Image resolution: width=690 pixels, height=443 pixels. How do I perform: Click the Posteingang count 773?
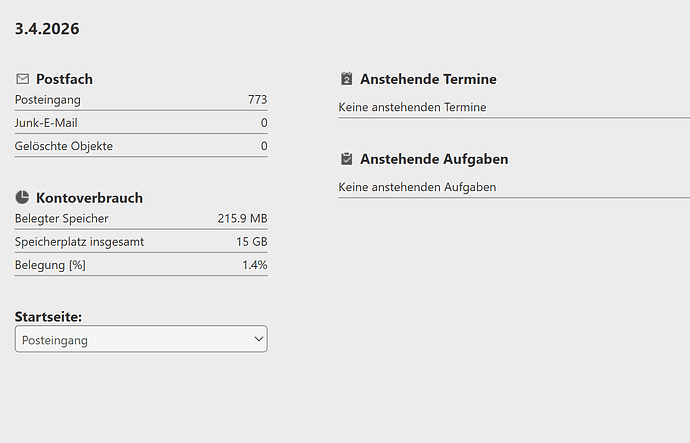pyautogui.click(x=257, y=100)
